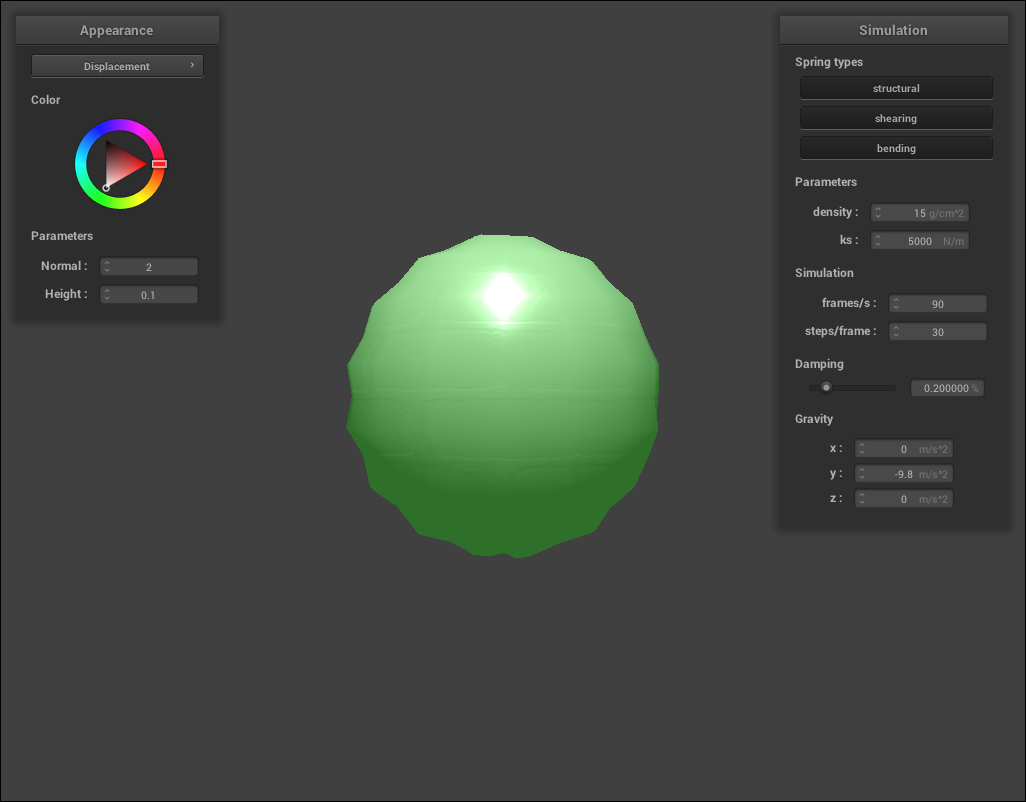This screenshot has width=1026, height=802.
Task: Click the Simulation panel title bar
Action: [893, 30]
